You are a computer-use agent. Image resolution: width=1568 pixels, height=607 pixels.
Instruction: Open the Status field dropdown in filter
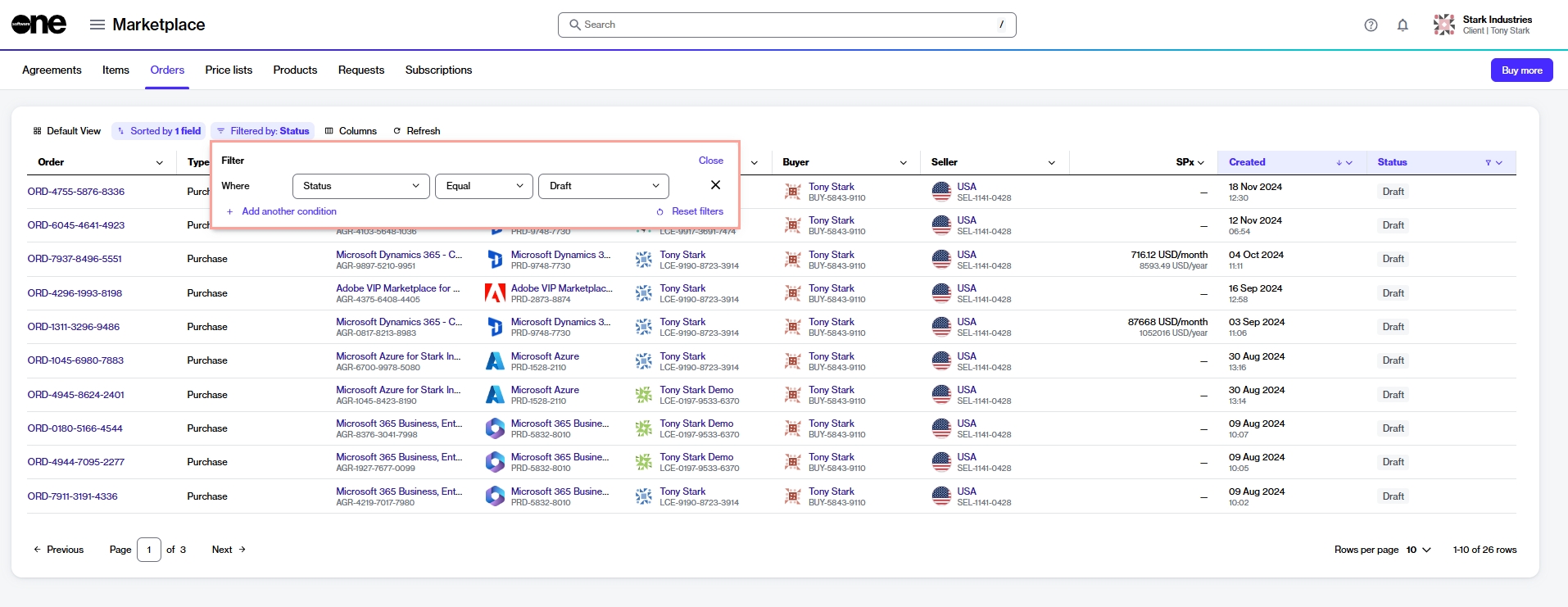tap(360, 186)
